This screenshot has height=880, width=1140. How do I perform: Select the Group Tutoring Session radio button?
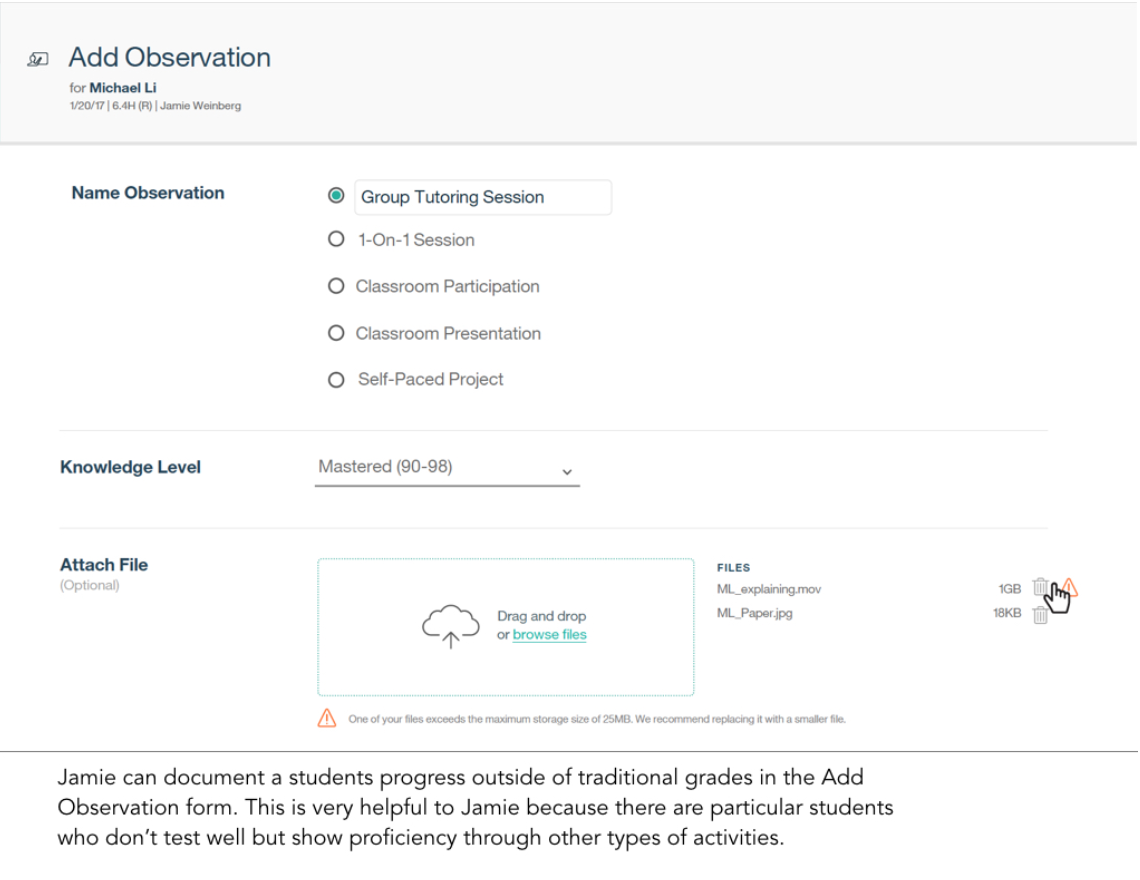click(336, 196)
